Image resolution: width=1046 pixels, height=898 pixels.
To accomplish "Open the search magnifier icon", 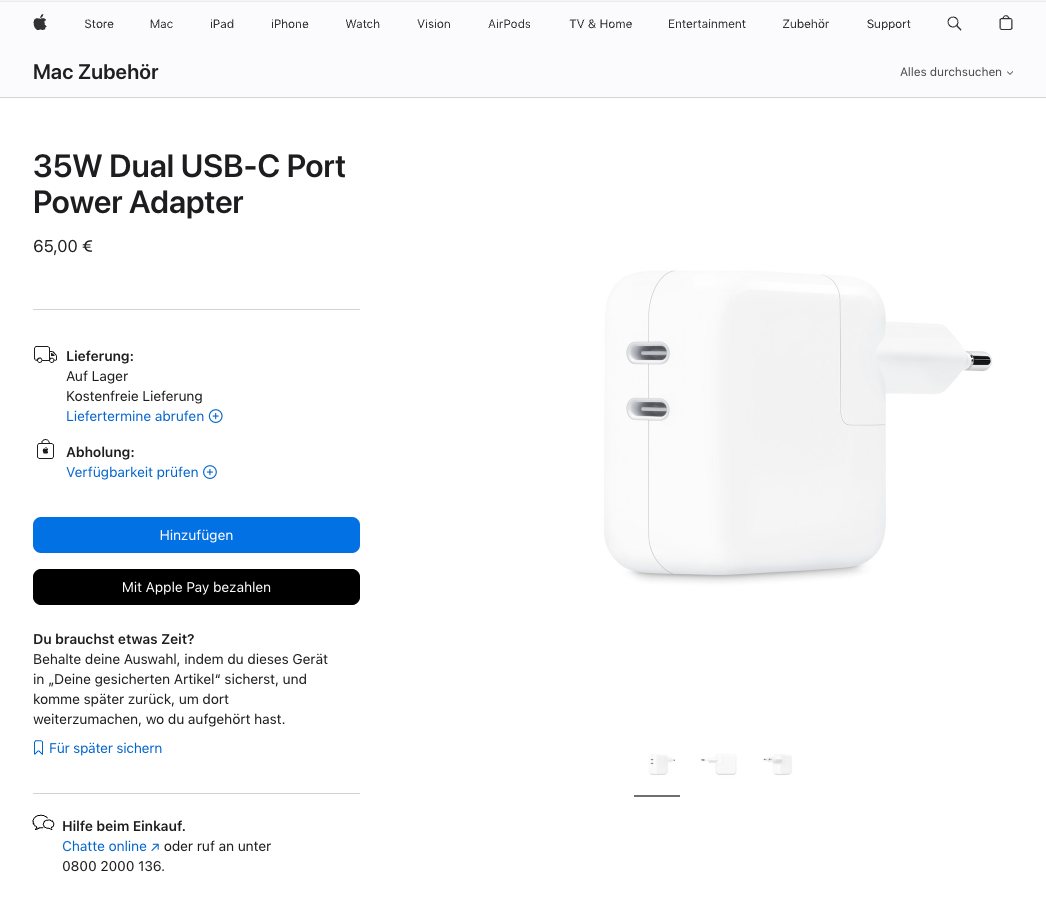I will (954, 23).
